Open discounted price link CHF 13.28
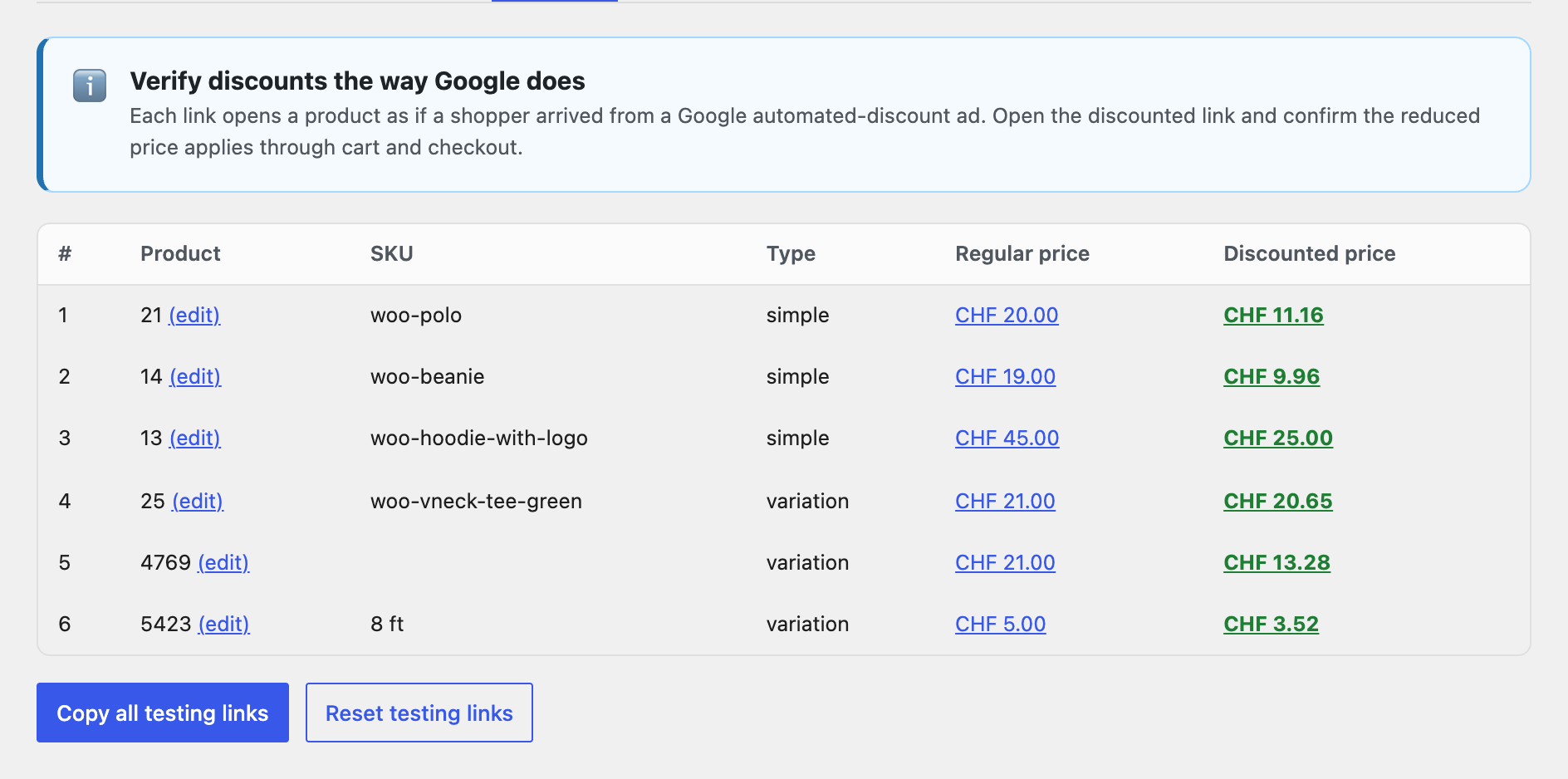The height and width of the screenshot is (779, 1568). [x=1276, y=563]
